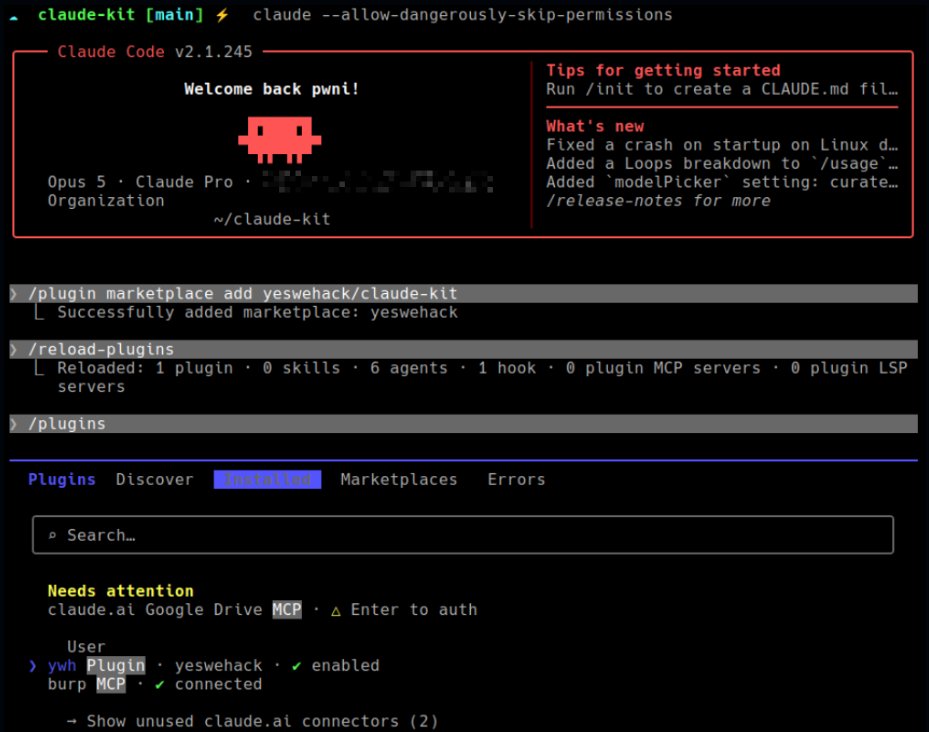Viewport: 929px width, 732px height.
Task: Click the lightning bolt in shell prompt
Action: coord(222,15)
